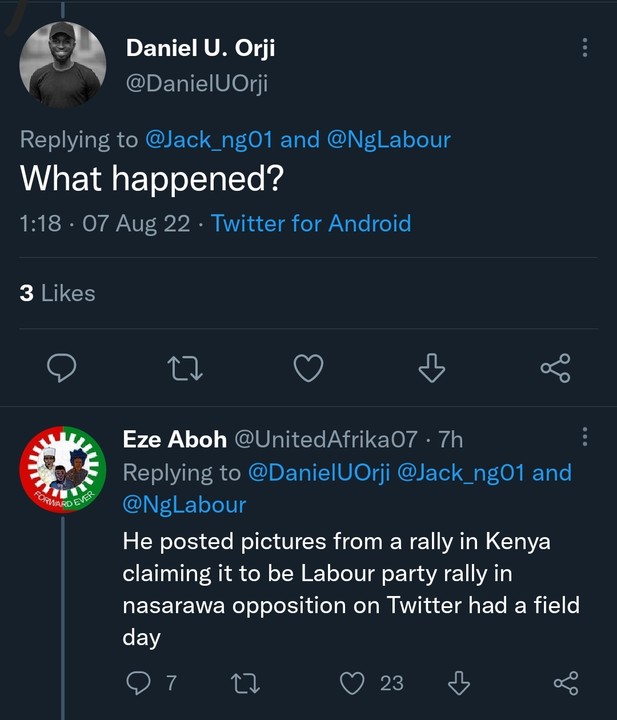The image size is (617, 720).
Task: Reply to Daniel U. Orji's tweet
Action: (x=62, y=369)
